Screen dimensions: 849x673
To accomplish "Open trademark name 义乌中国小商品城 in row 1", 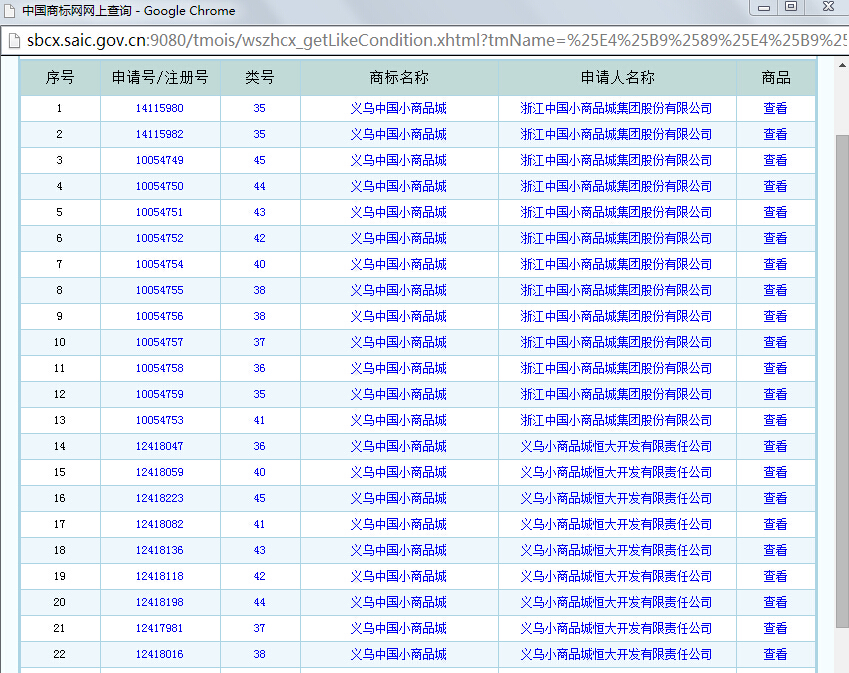I will pos(399,108).
